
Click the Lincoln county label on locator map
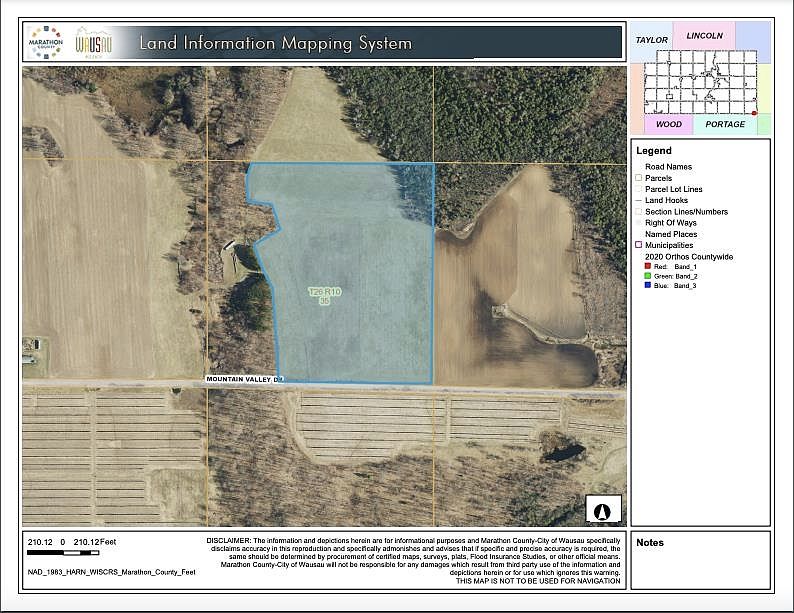pos(704,36)
